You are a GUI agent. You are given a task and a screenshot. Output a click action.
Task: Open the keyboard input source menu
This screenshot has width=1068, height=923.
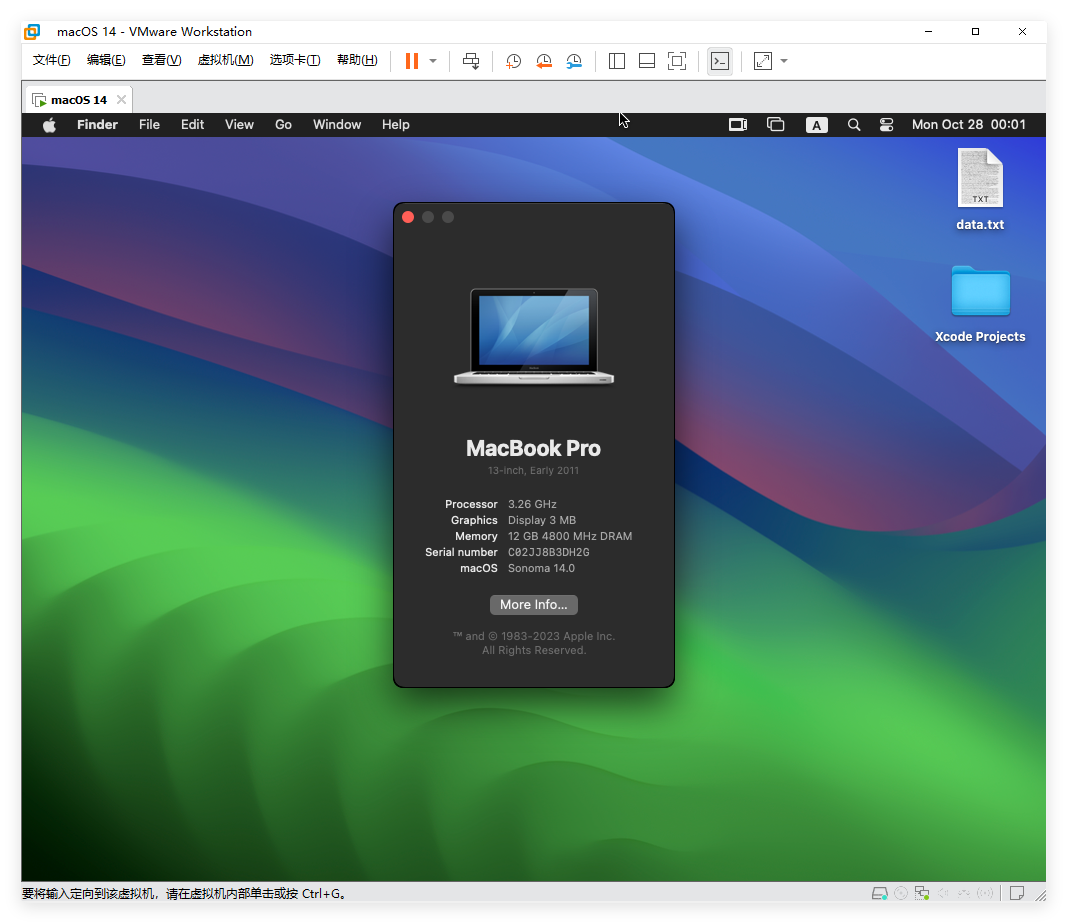tap(817, 124)
